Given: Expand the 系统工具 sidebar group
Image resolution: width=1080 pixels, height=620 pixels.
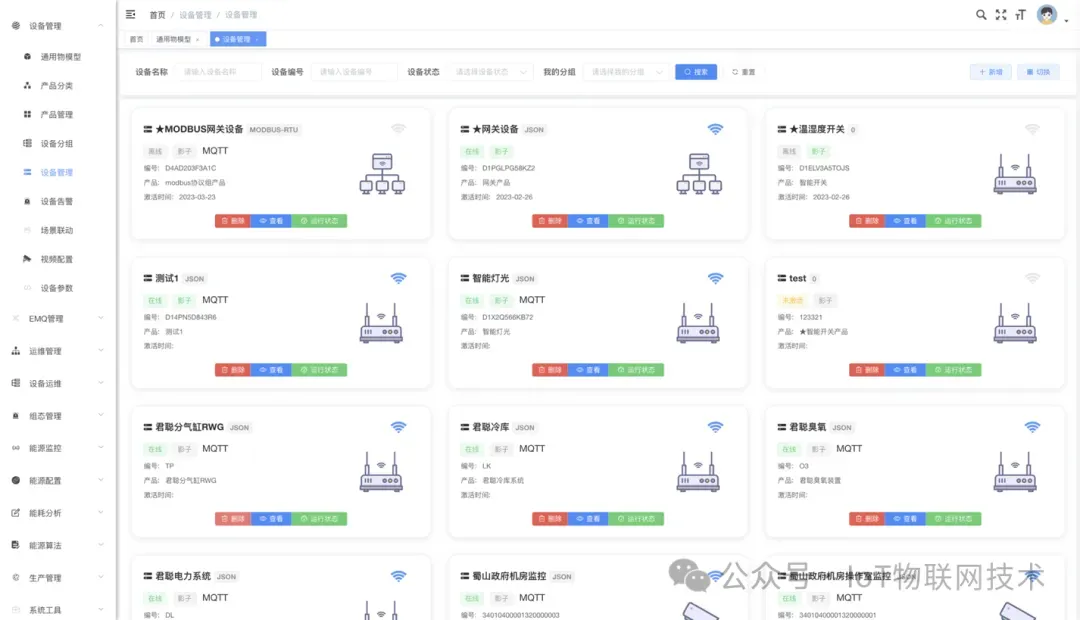Looking at the screenshot, I should (x=58, y=610).
